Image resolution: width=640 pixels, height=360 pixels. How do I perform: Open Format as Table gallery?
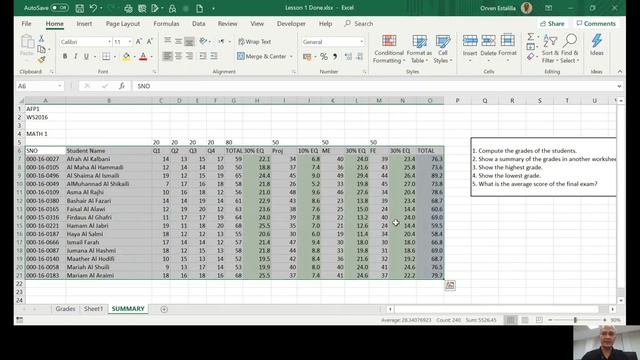click(x=419, y=49)
